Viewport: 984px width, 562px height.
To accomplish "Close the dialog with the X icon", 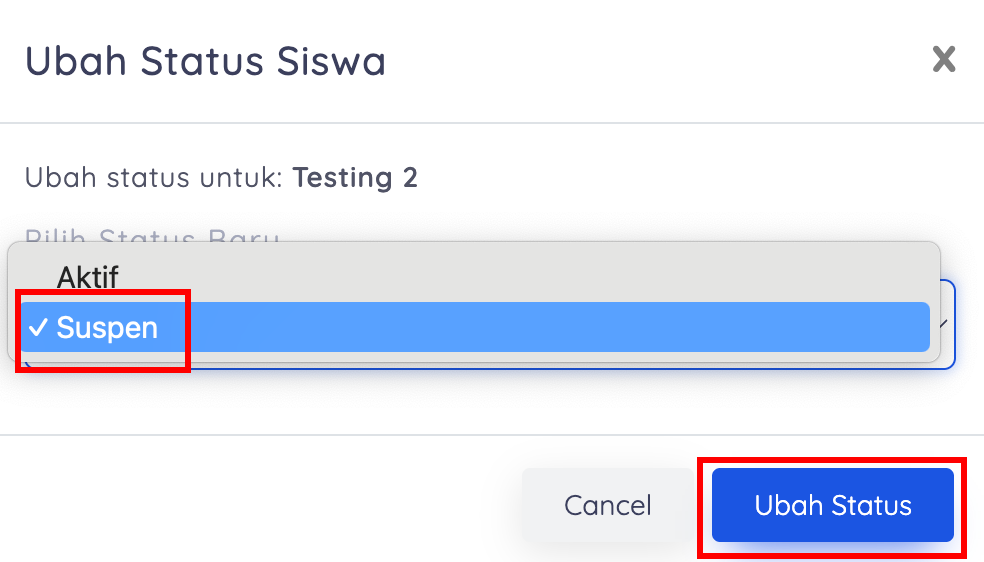I will 943,60.
